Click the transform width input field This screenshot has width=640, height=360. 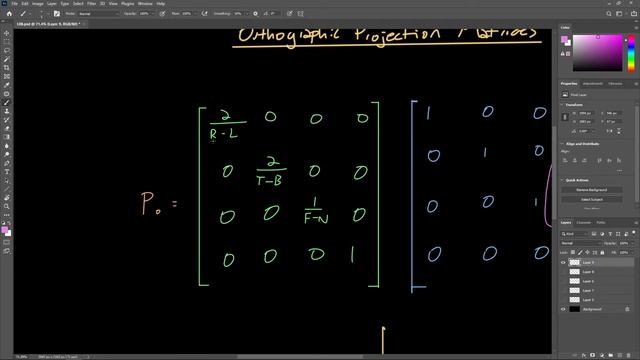[586, 113]
